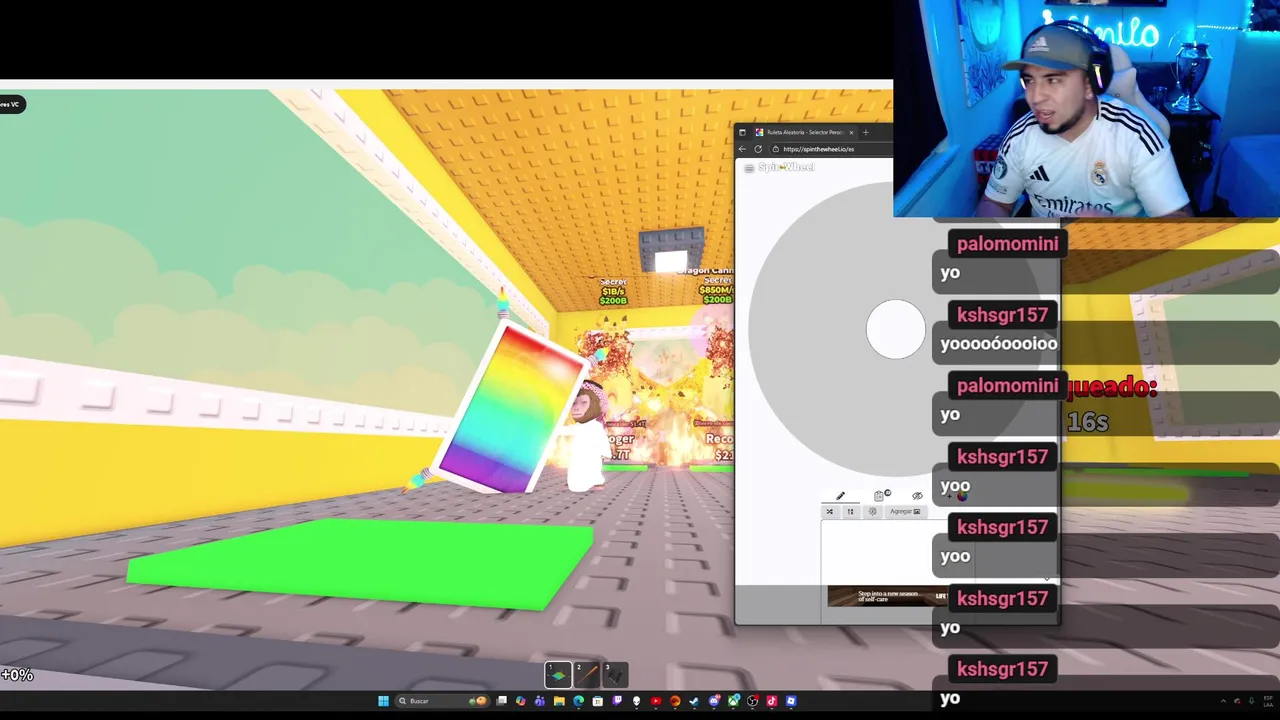Open the Windows Start menu
Screen dimensions: 1280x720
[384, 701]
